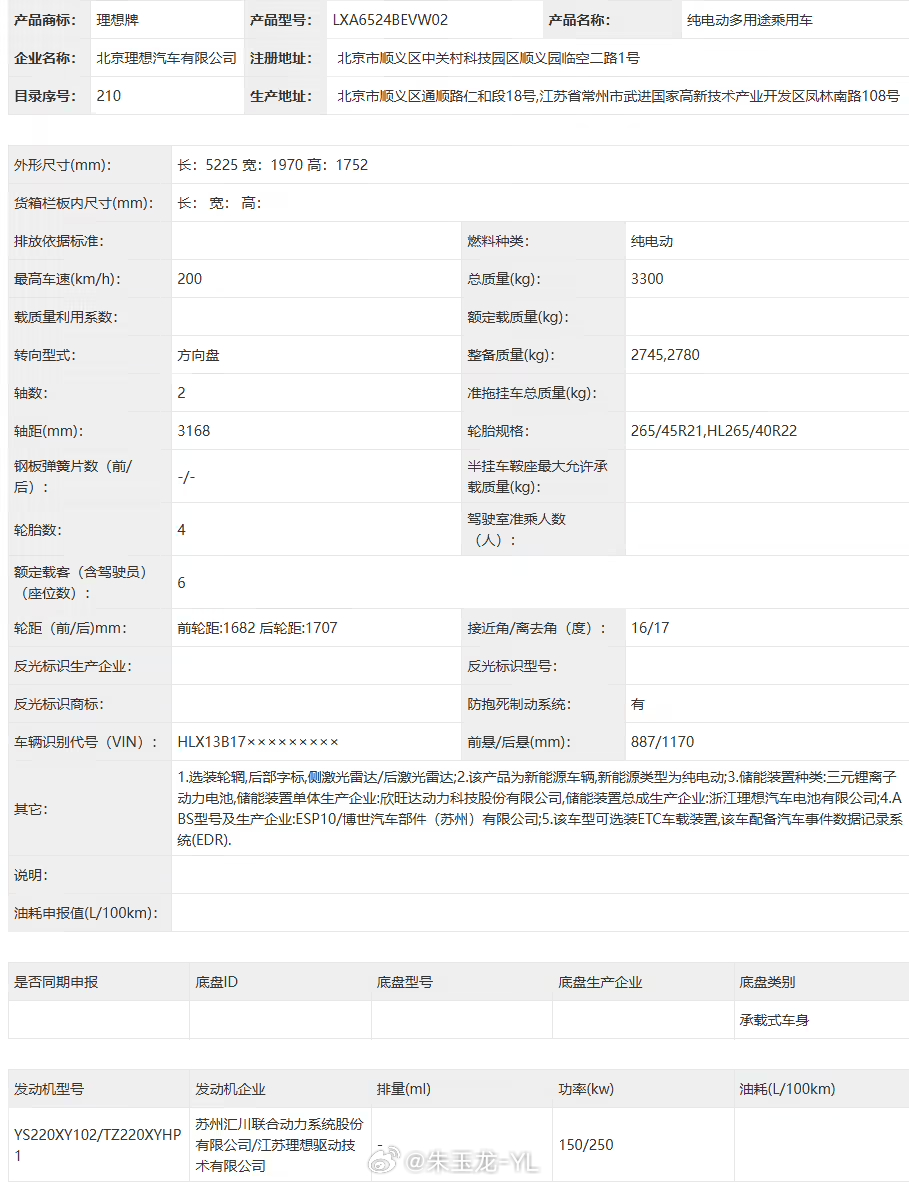Viewport: 909px width, 1182px height.
Task: Click the 说明 label
Action: point(31,875)
